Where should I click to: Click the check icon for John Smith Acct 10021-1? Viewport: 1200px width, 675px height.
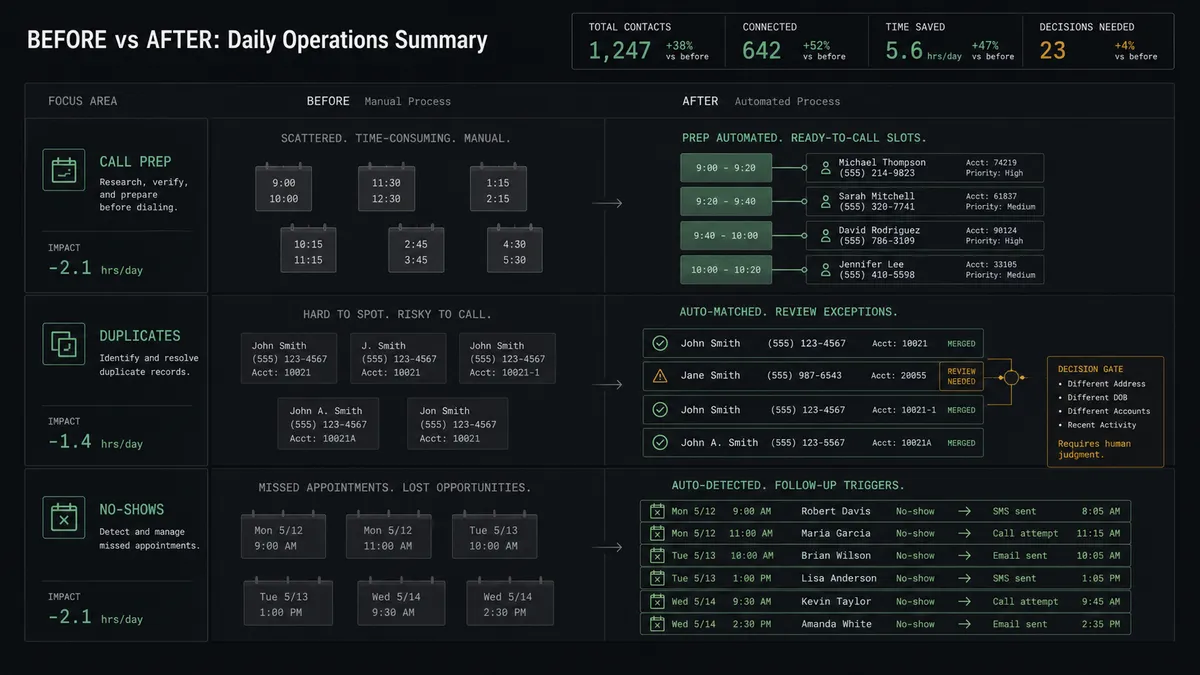660,410
